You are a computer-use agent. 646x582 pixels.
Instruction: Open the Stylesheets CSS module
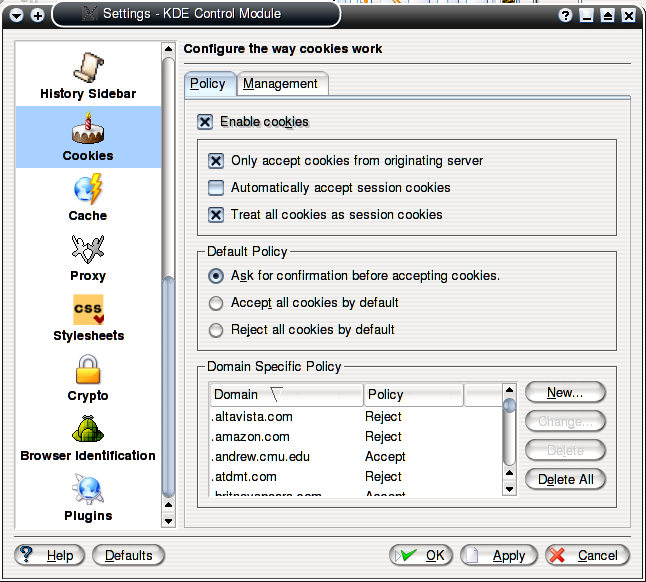point(88,316)
